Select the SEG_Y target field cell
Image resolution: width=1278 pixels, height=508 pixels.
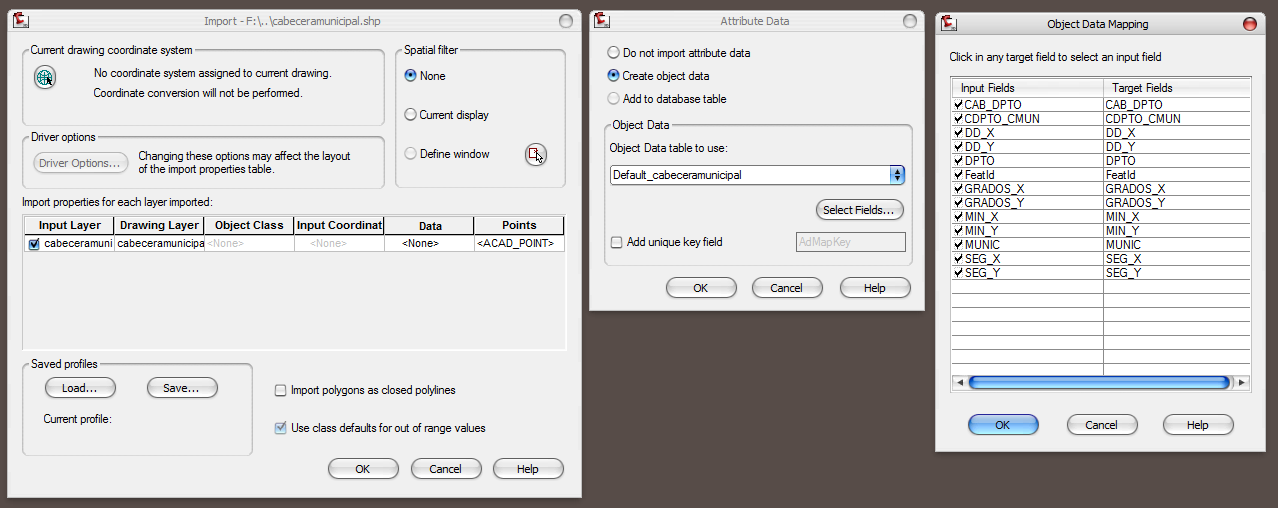click(x=1177, y=272)
